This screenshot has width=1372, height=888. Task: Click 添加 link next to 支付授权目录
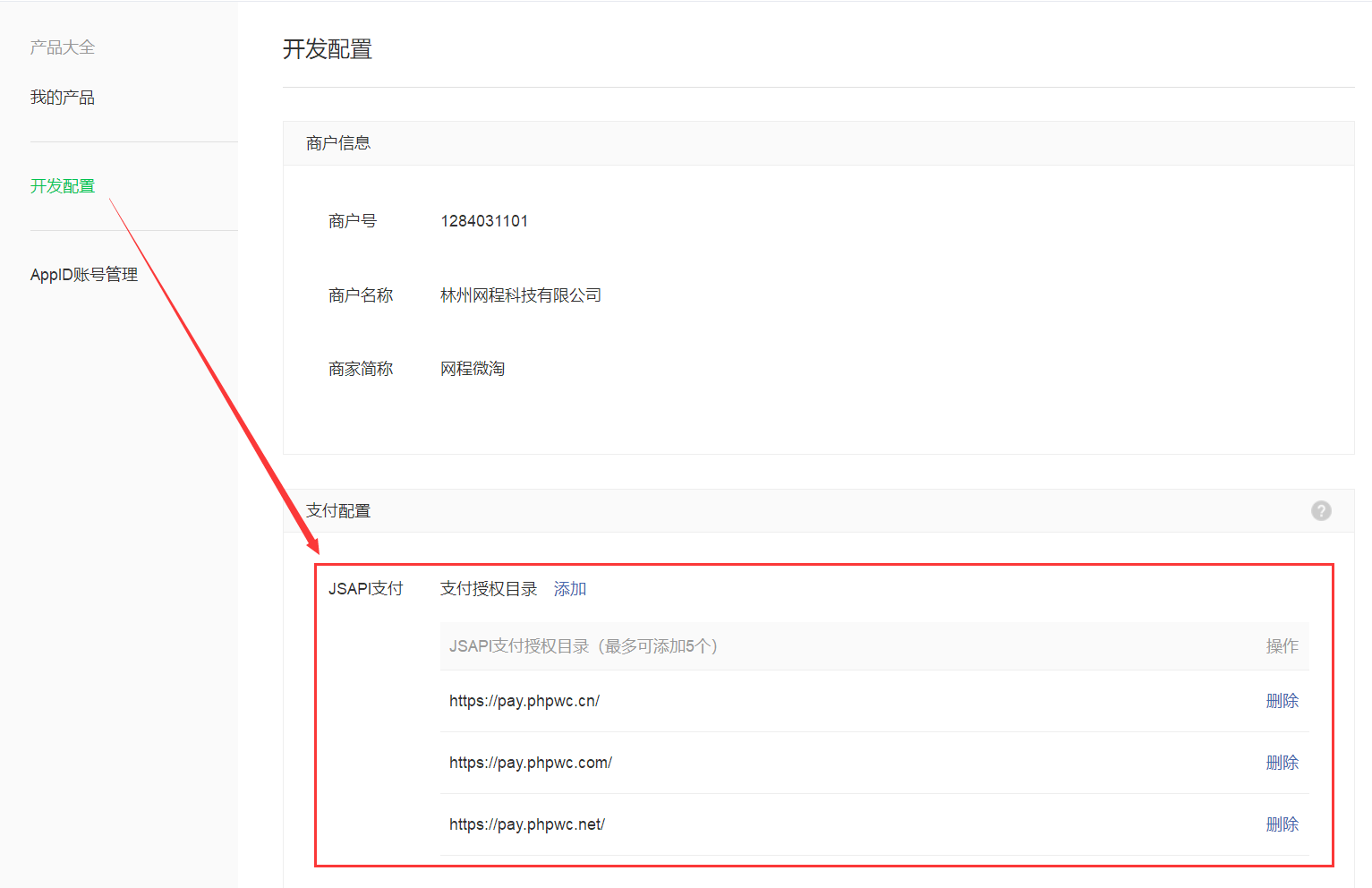[x=570, y=589]
